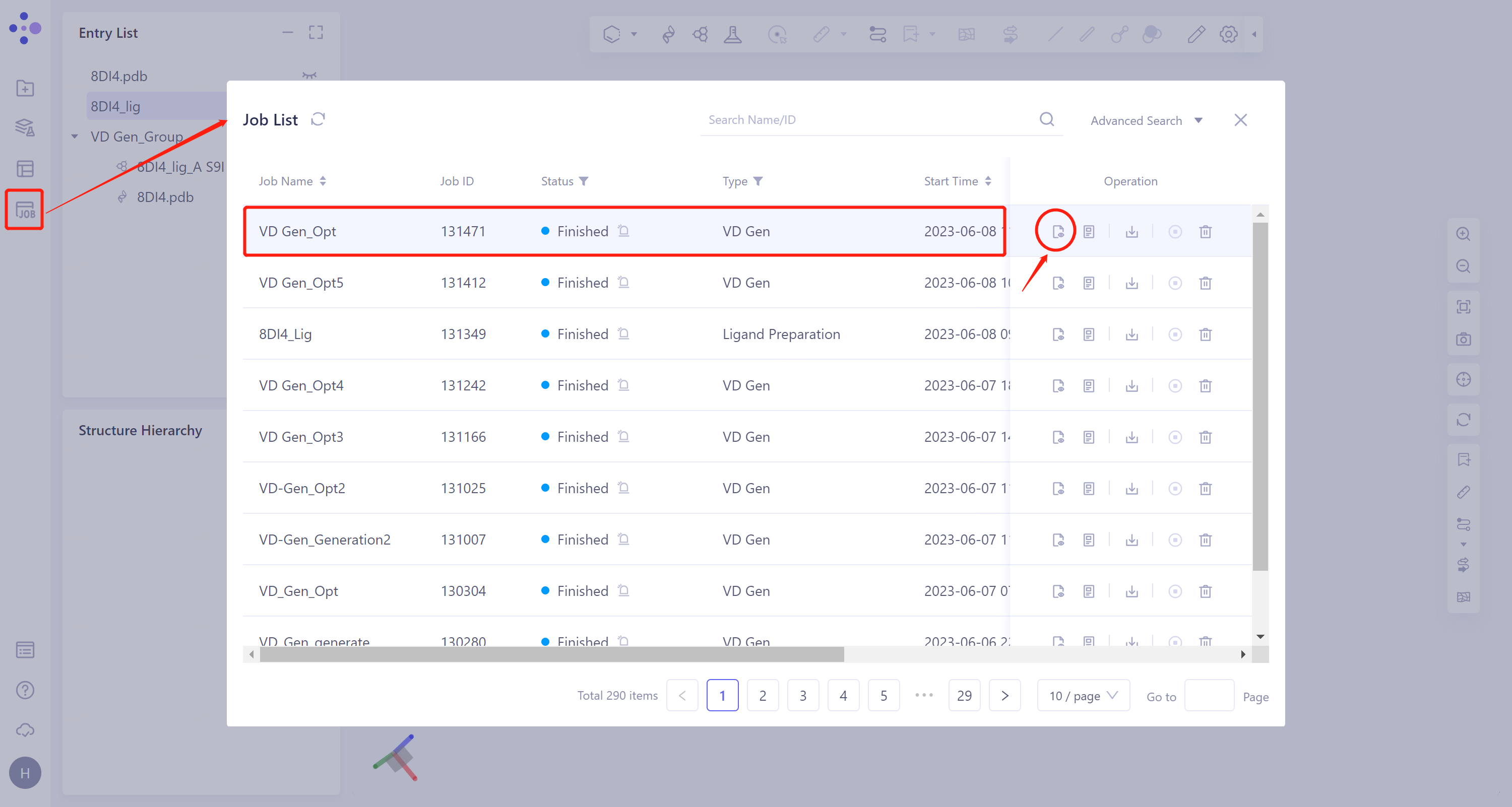Click view-results icon for VD Gen_Opt job
Screen dimensions: 1512x807
tap(1058, 232)
